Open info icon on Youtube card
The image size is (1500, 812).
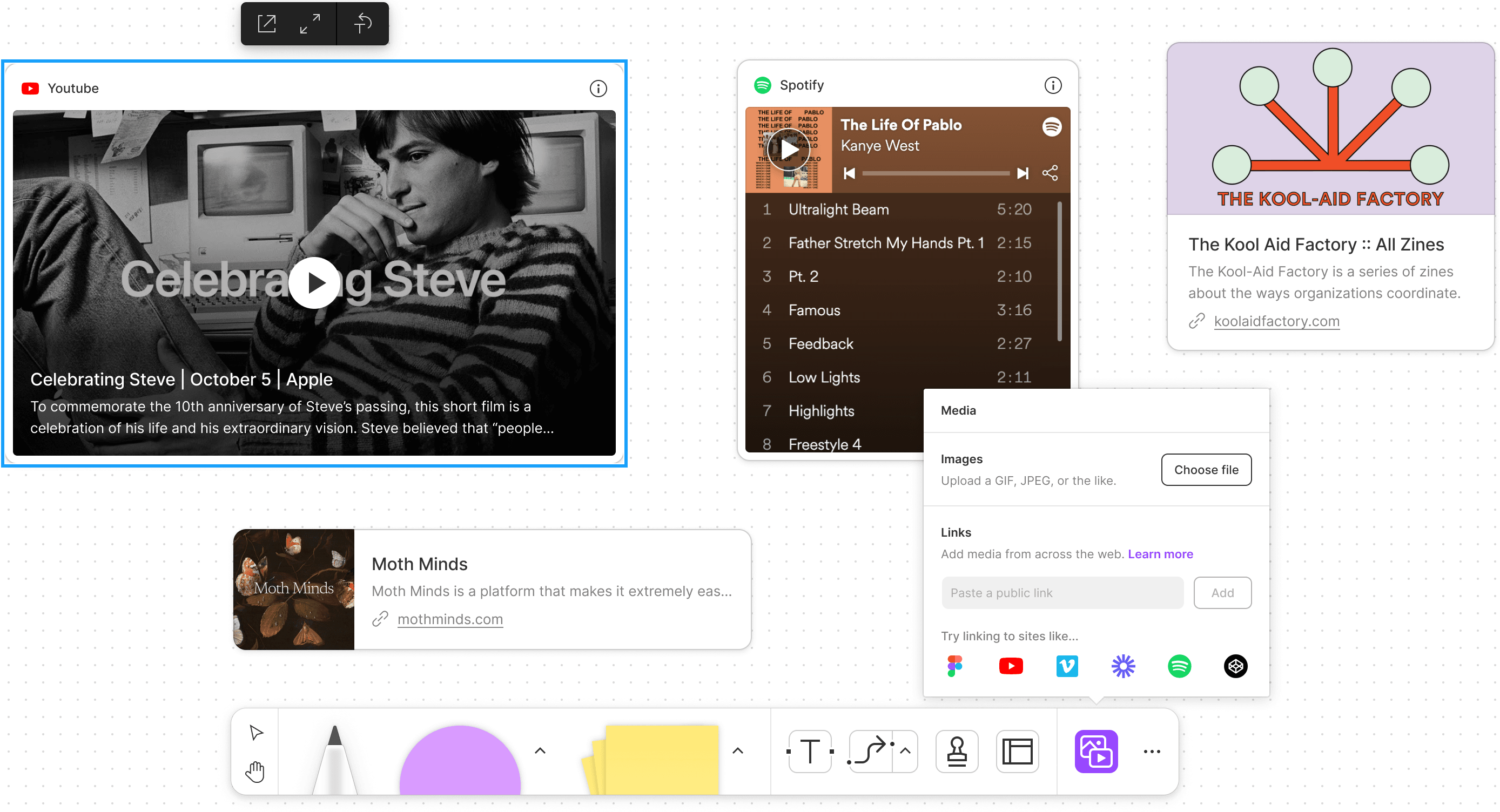[x=598, y=89]
